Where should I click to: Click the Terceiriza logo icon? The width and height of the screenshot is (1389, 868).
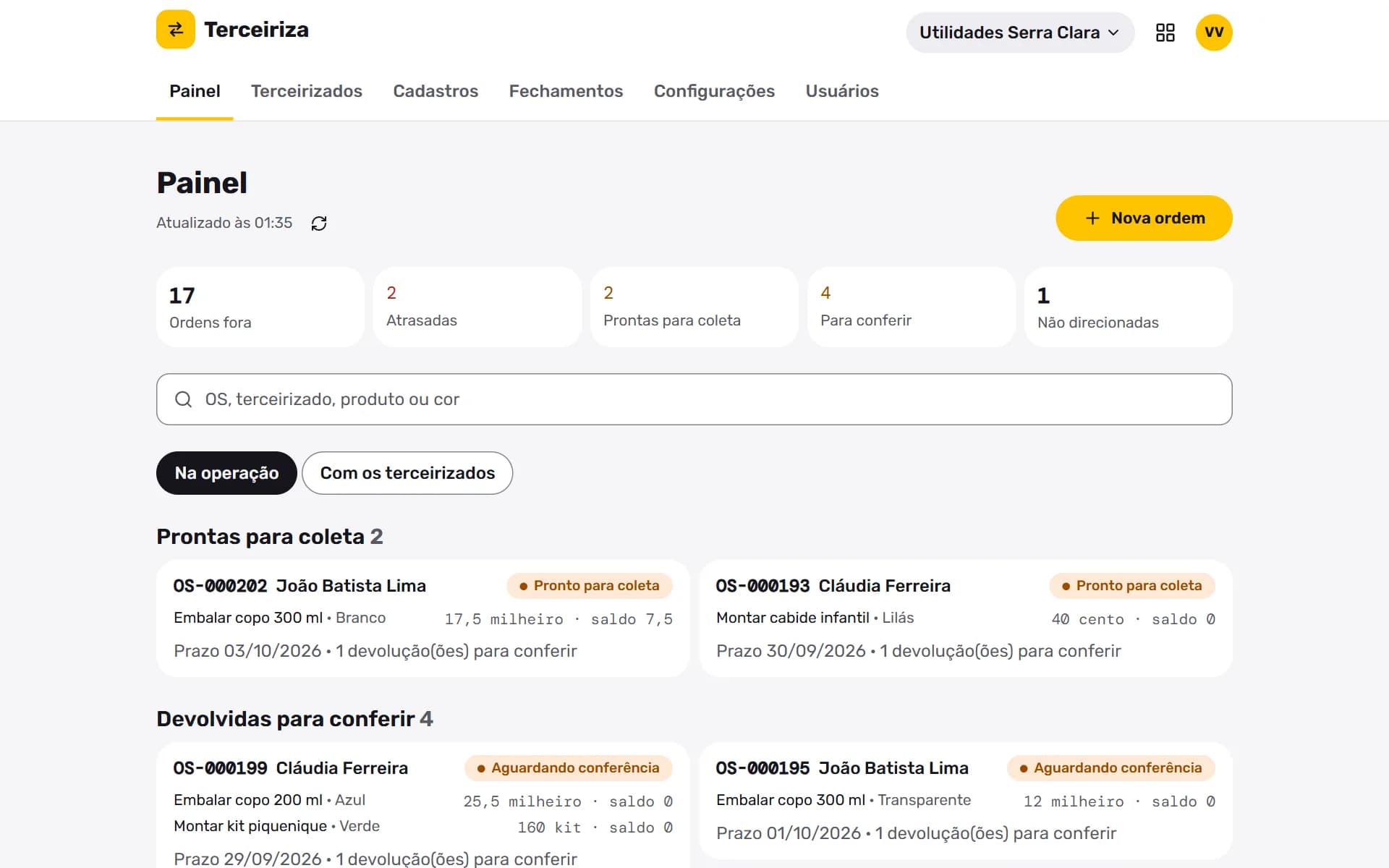[176, 30]
